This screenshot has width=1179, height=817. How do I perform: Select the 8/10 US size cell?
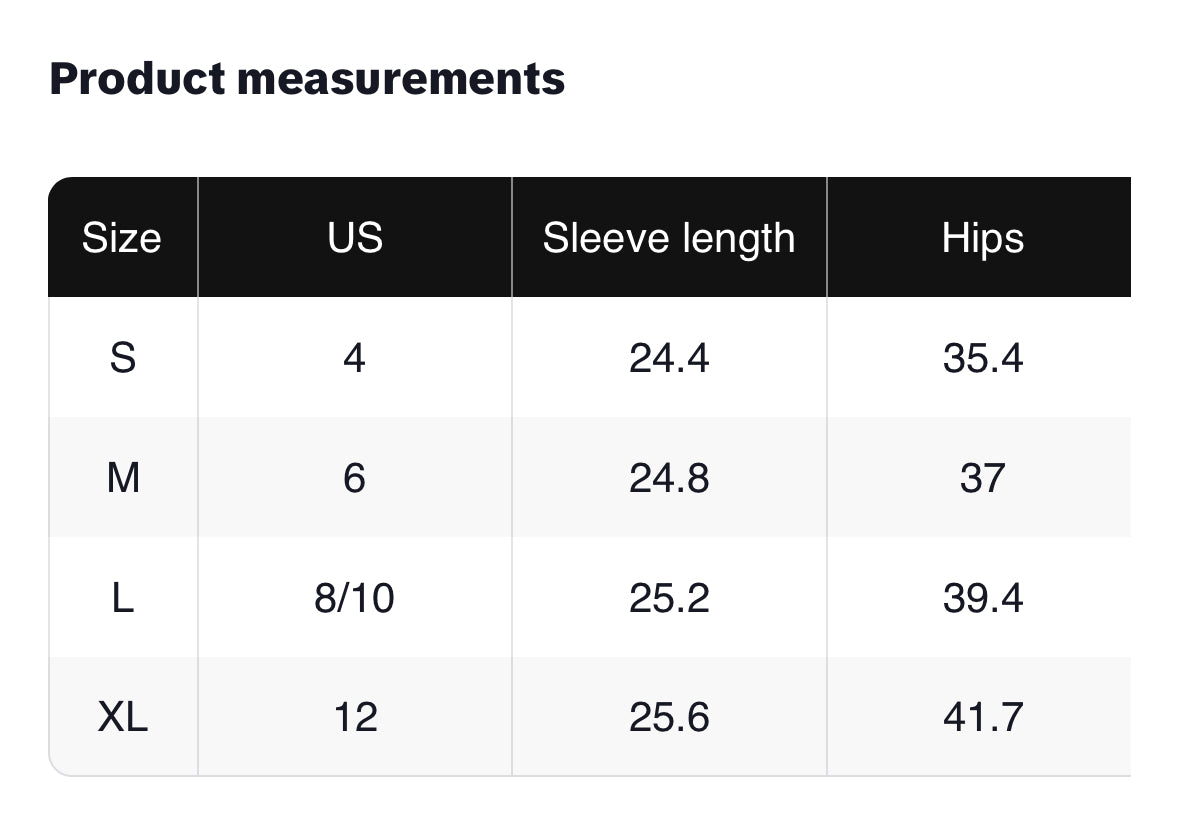pyautogui.click(x=354, y=598)
